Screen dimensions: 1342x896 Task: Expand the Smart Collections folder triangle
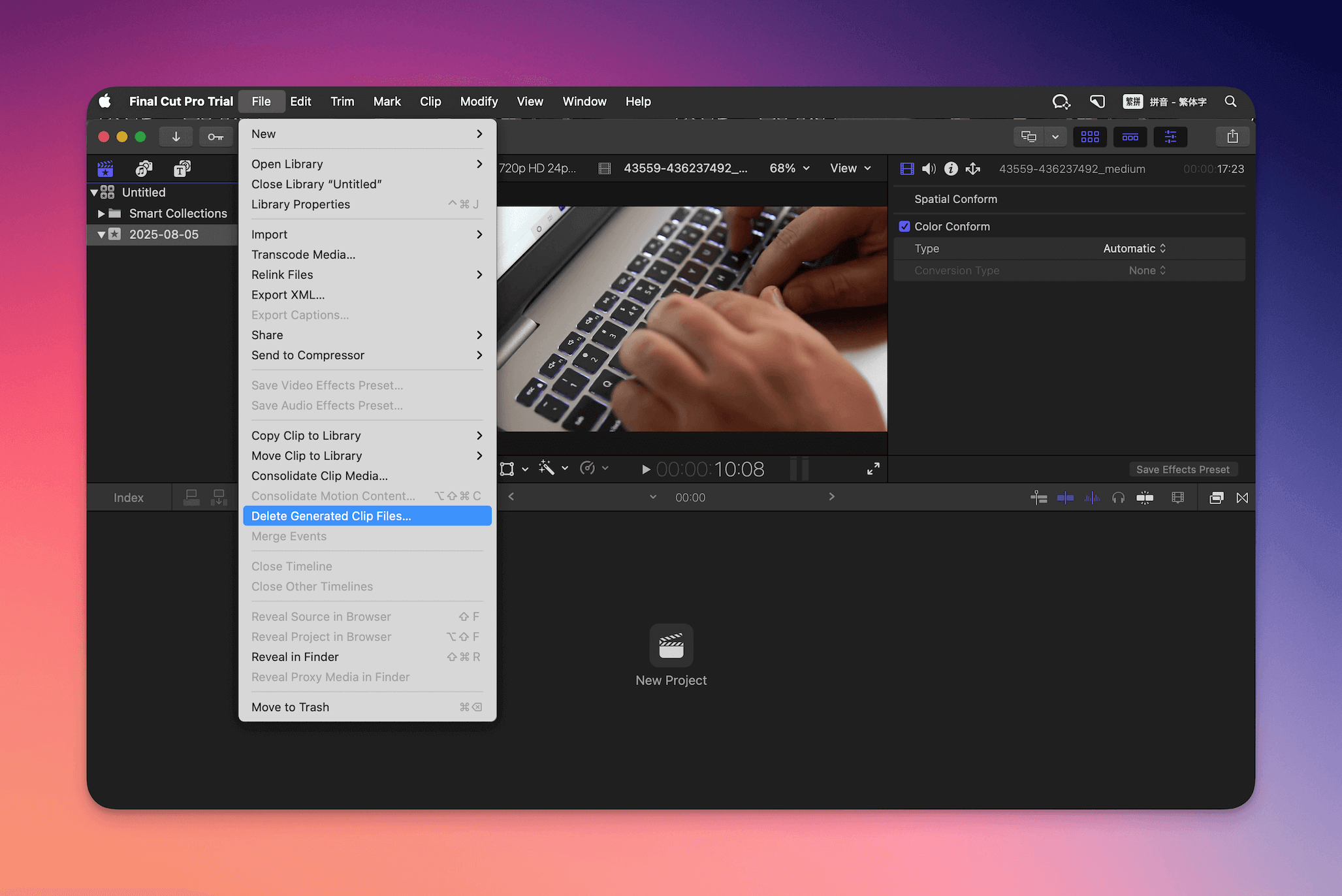(101, 214)
